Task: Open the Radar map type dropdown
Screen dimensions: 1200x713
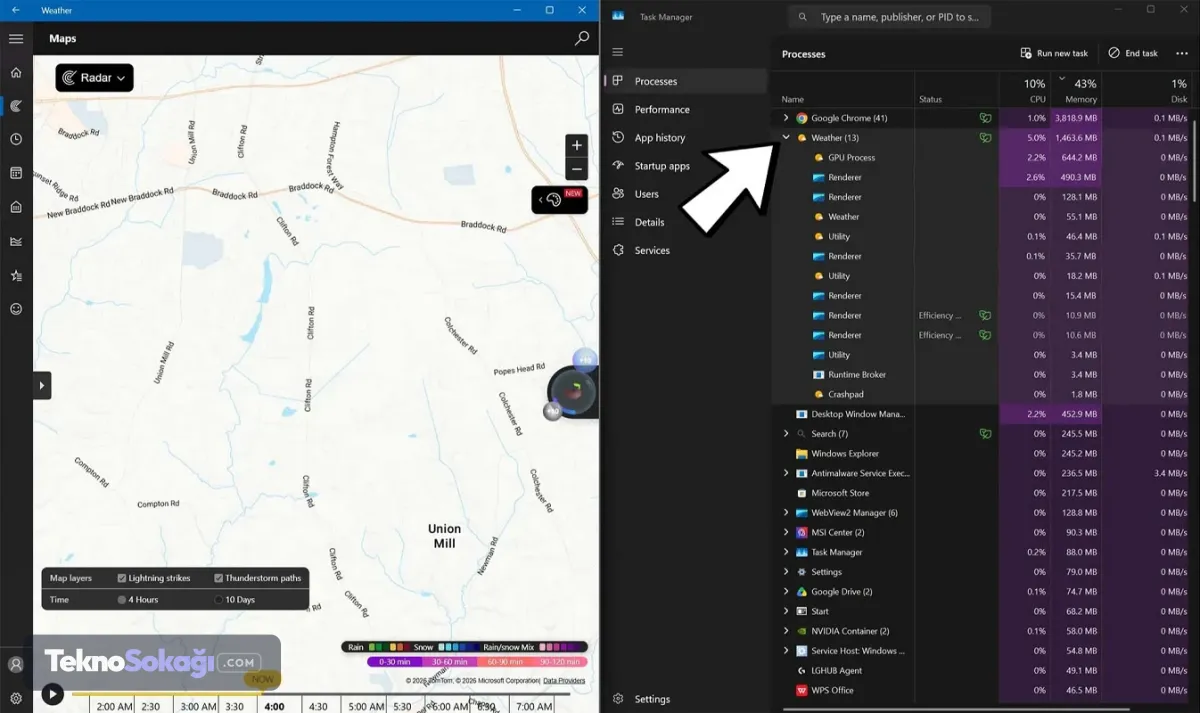Action: click(x=95, y=78)
